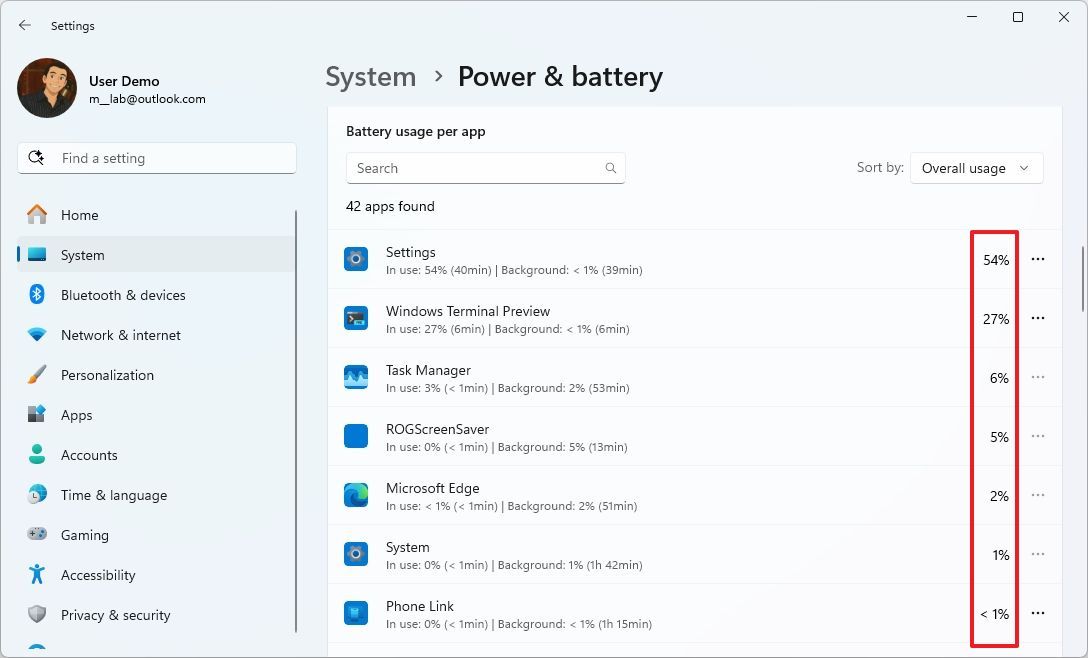Select the Home icon in the sidebar
This screenshot has width=1088, height=658.
(40, 215)
